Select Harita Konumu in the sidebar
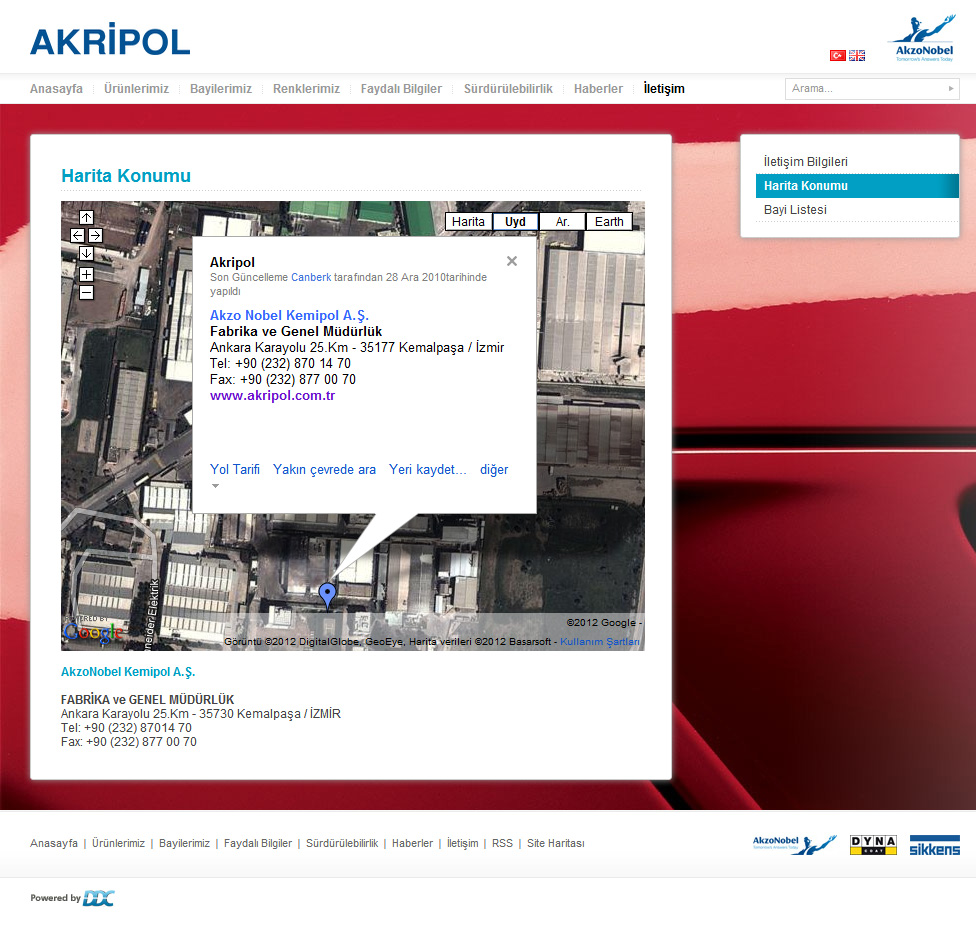Viewport: 976px width, 935px height. 857,186
